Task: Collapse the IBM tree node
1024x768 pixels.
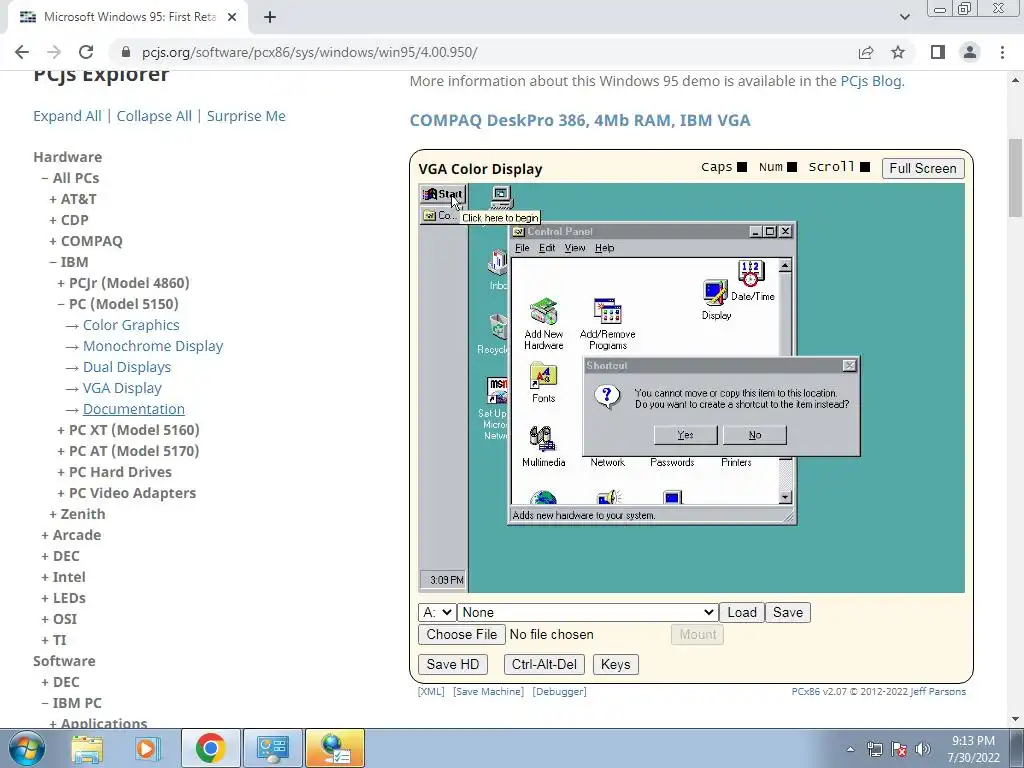Action: [x=69, y=262]
